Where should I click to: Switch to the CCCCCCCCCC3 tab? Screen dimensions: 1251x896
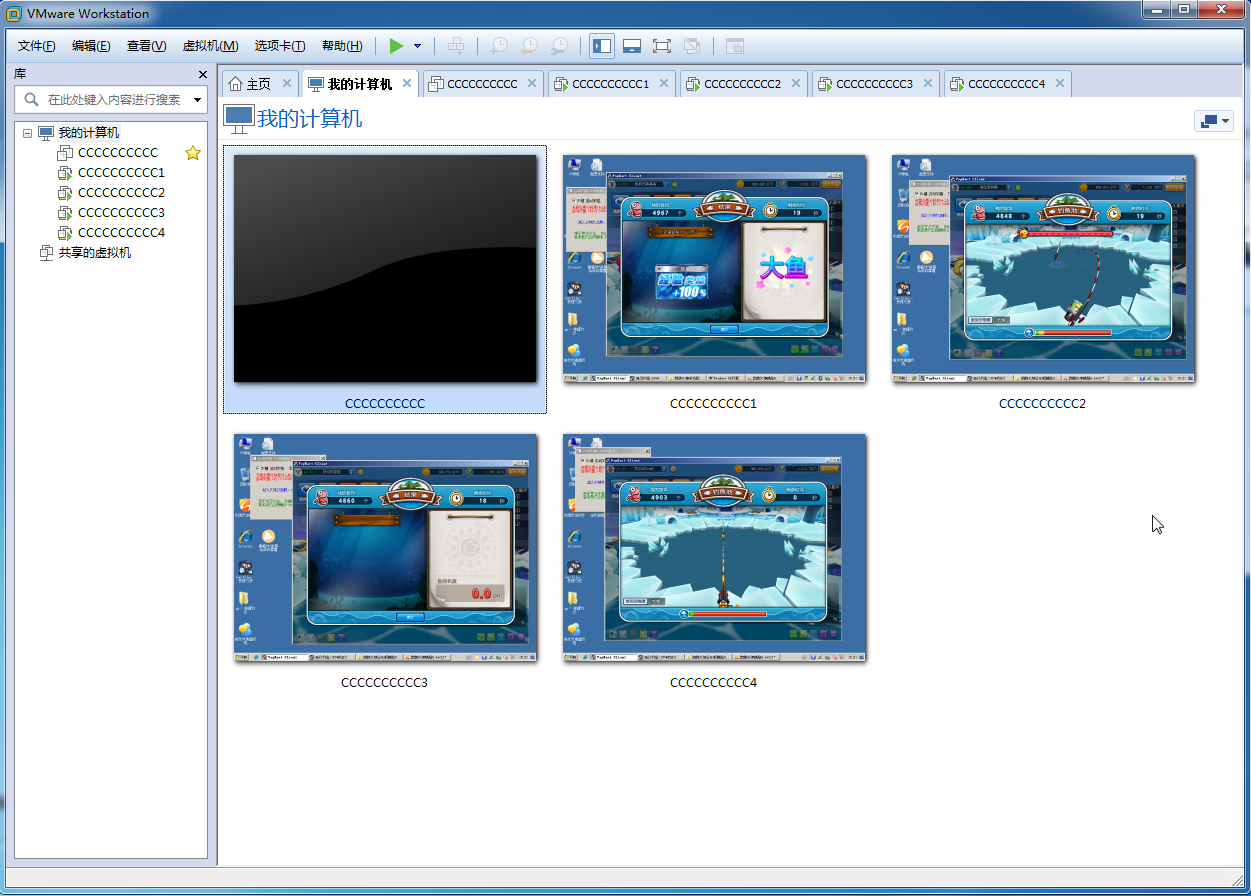coord(874,84)
